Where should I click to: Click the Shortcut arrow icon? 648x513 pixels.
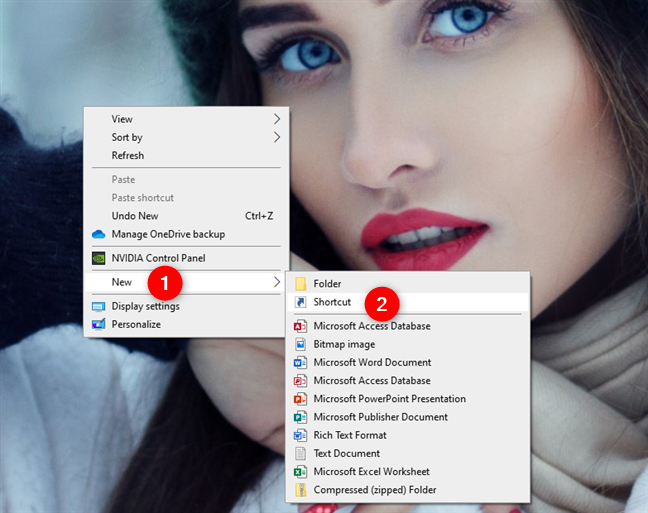click(300, 302)
